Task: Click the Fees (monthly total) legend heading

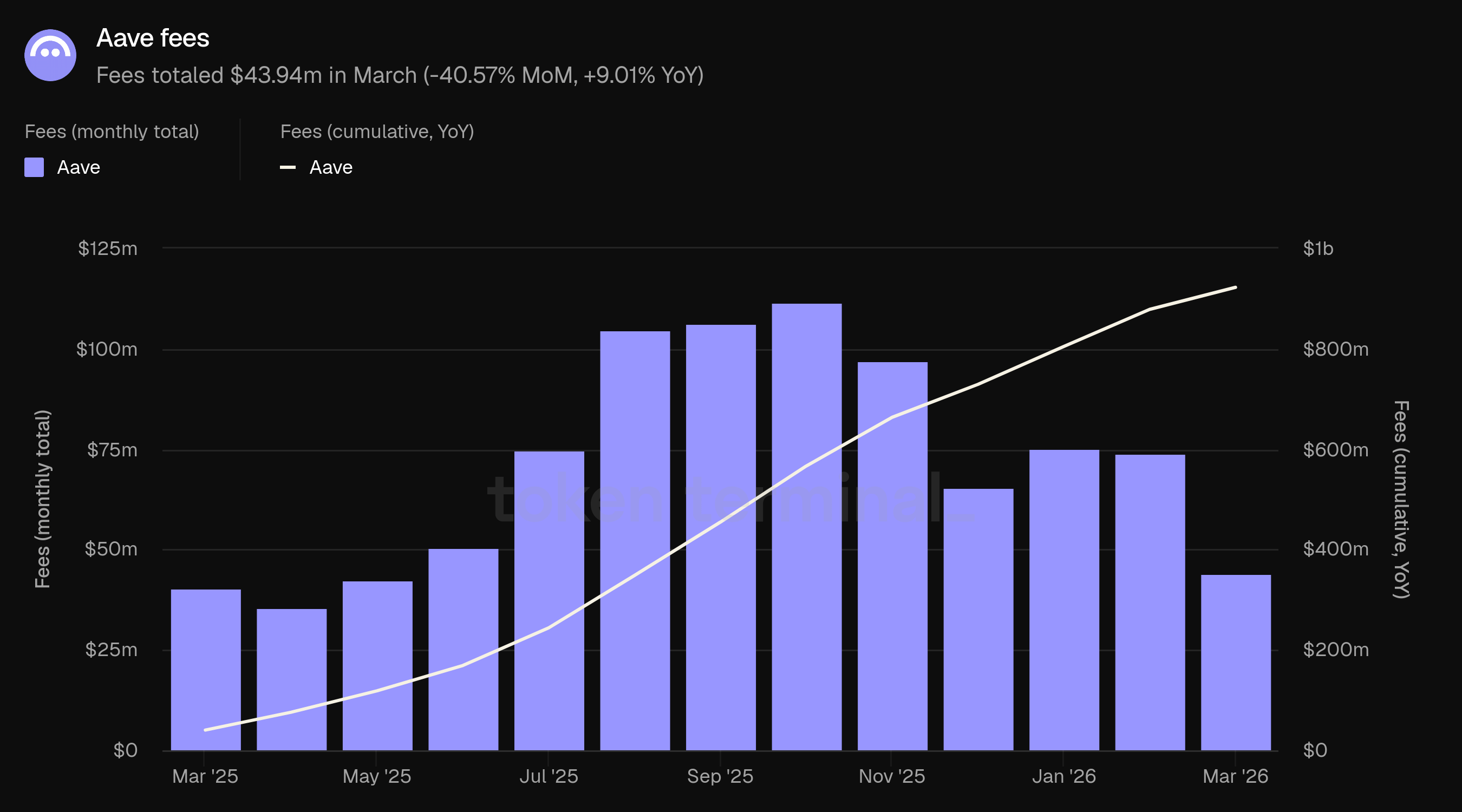Action: click(112, 132)
